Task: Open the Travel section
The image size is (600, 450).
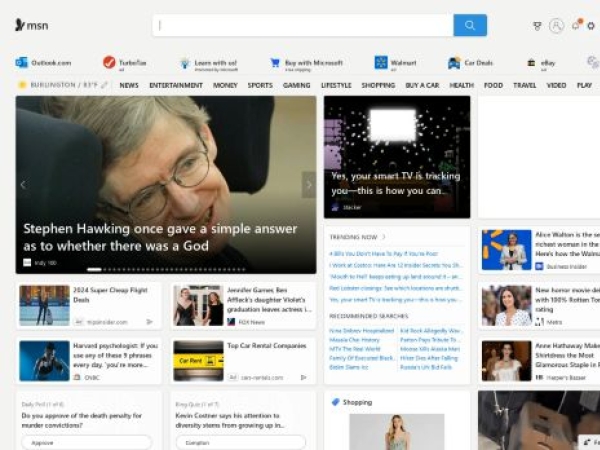Action: [525, 85]
